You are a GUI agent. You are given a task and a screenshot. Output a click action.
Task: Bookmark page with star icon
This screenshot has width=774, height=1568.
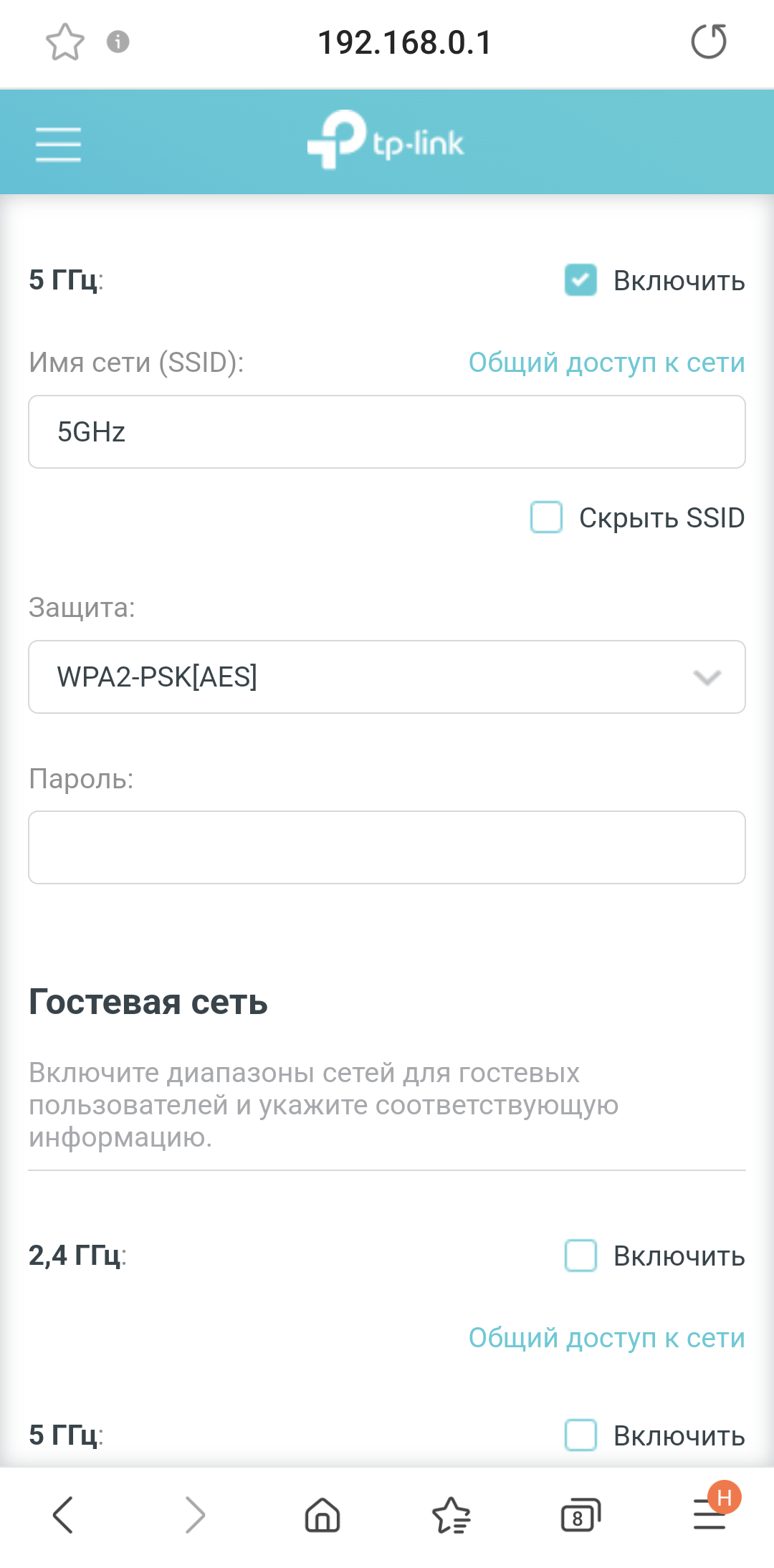[x=65, y=42]
